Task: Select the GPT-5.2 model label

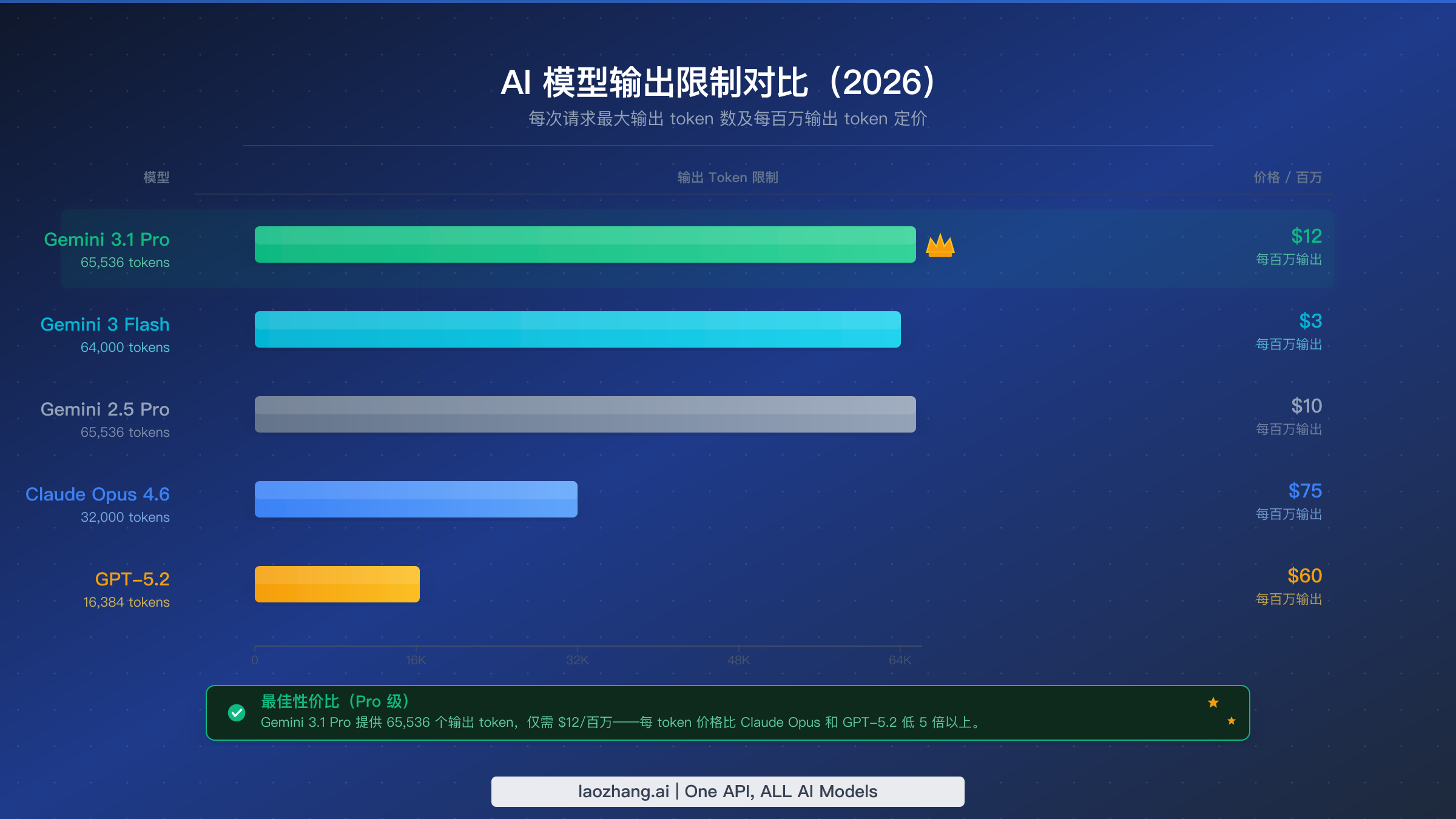Action: (x=133, y=578)
